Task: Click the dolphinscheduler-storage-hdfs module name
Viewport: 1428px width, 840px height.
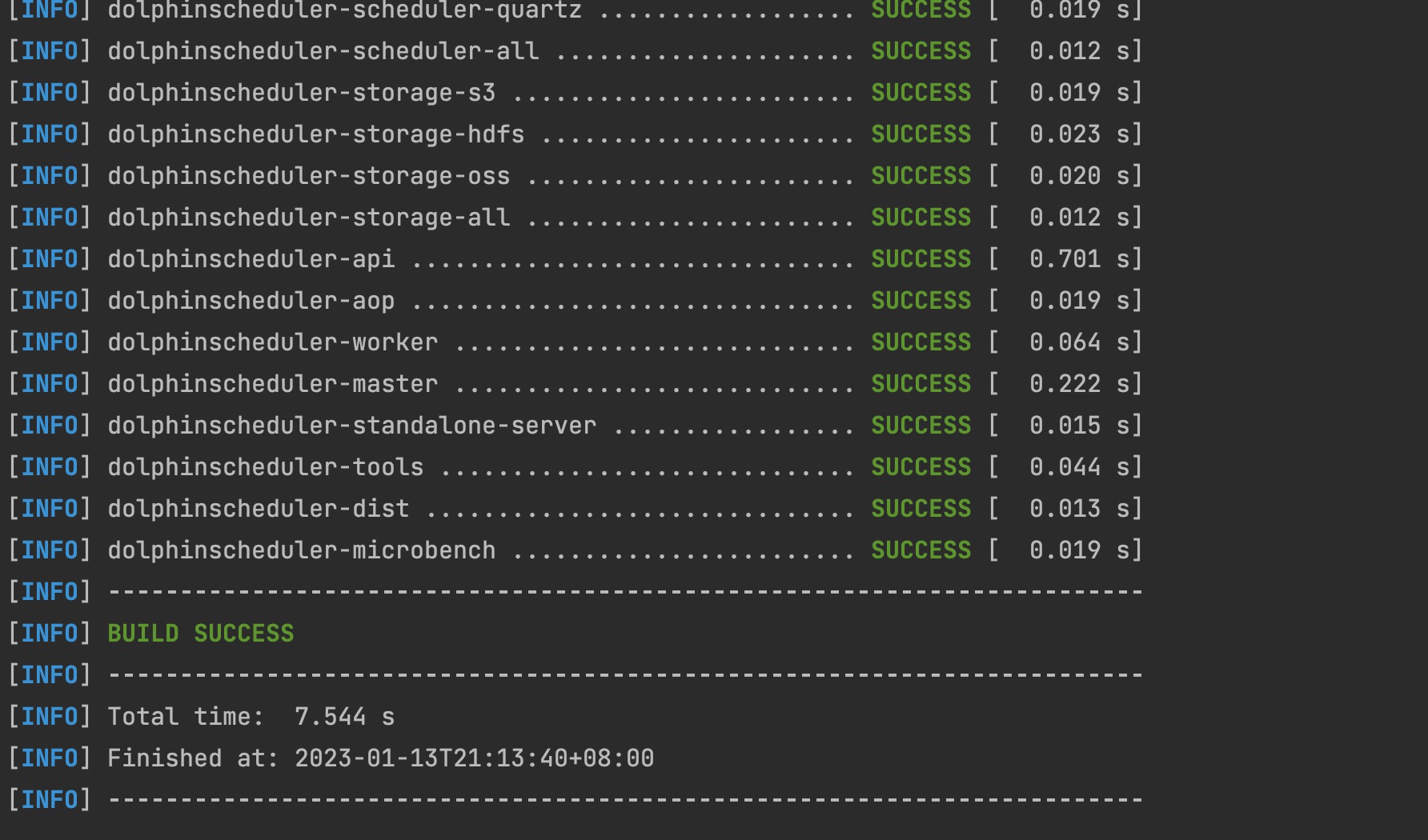Action: [316, 134]
